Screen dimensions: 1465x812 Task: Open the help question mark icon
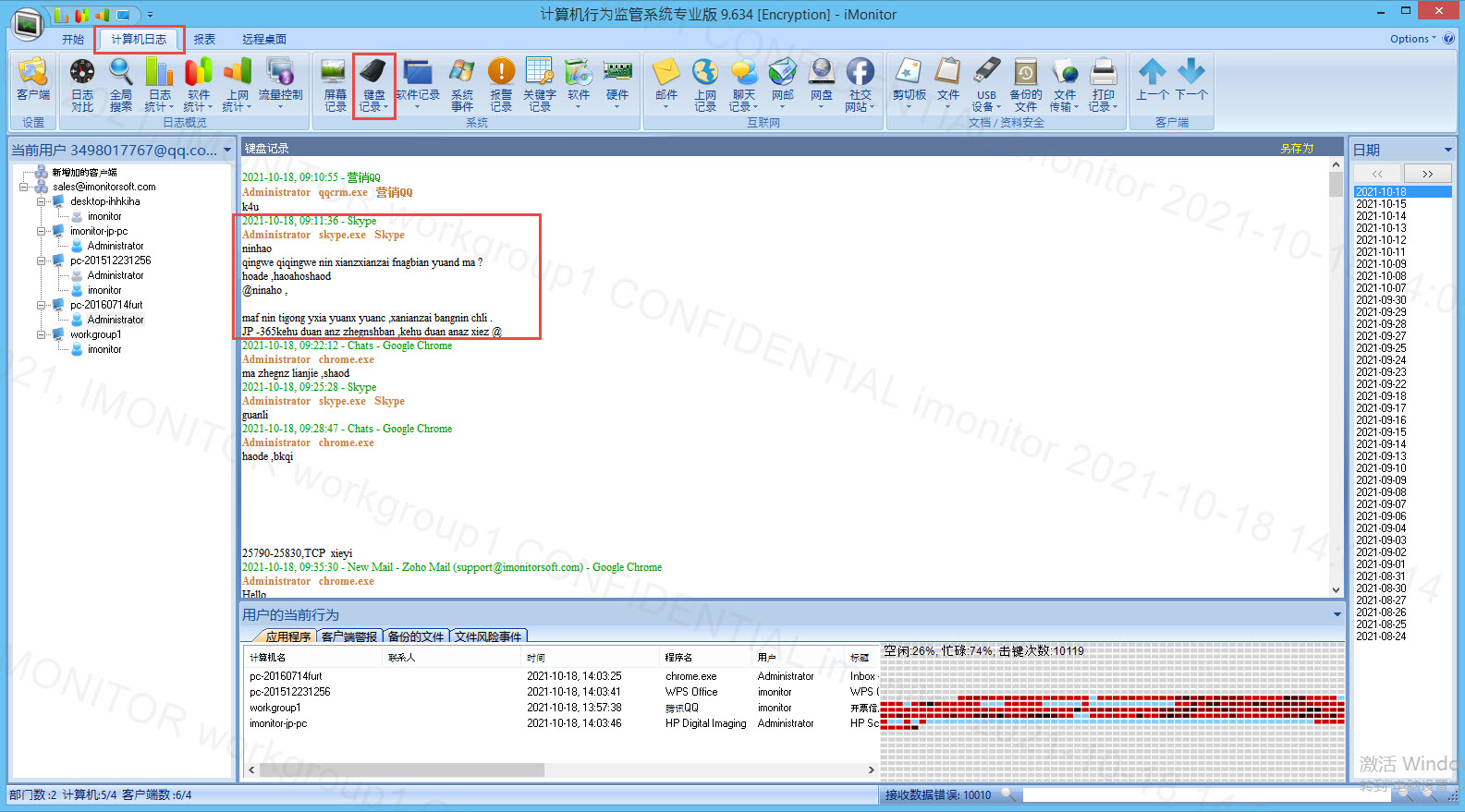[1448, 39]
